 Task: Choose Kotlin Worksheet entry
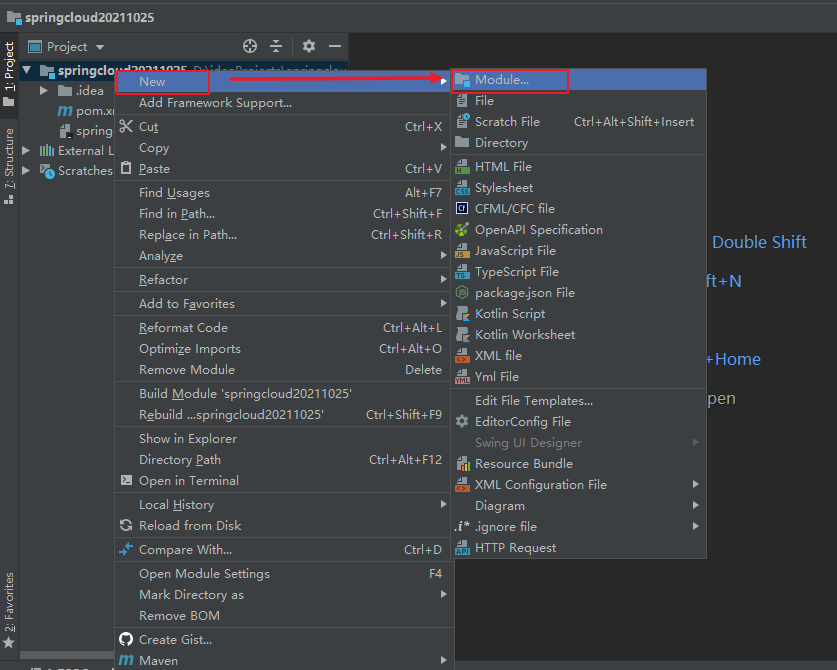point(579,335)
